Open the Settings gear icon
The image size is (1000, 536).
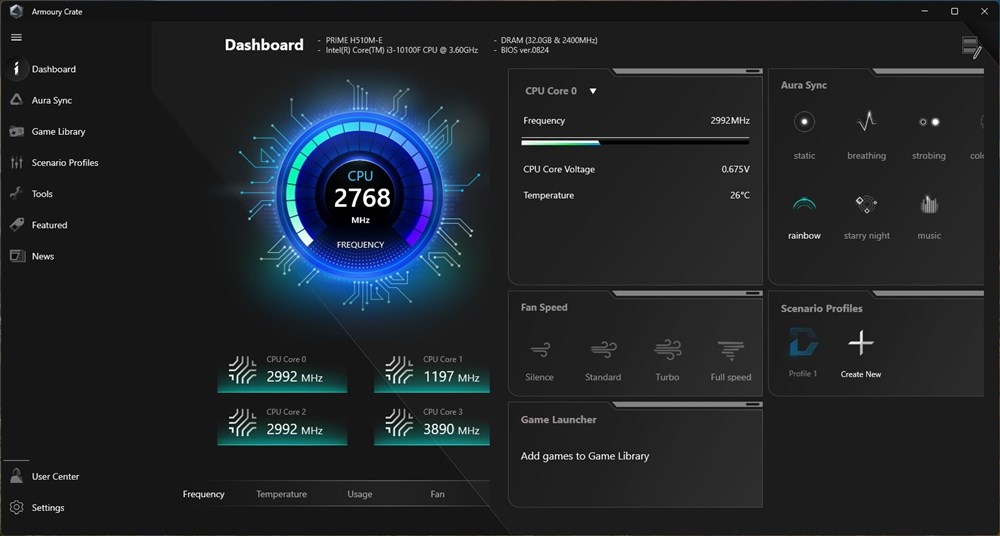pyautogui.click(x=17, y=507)
